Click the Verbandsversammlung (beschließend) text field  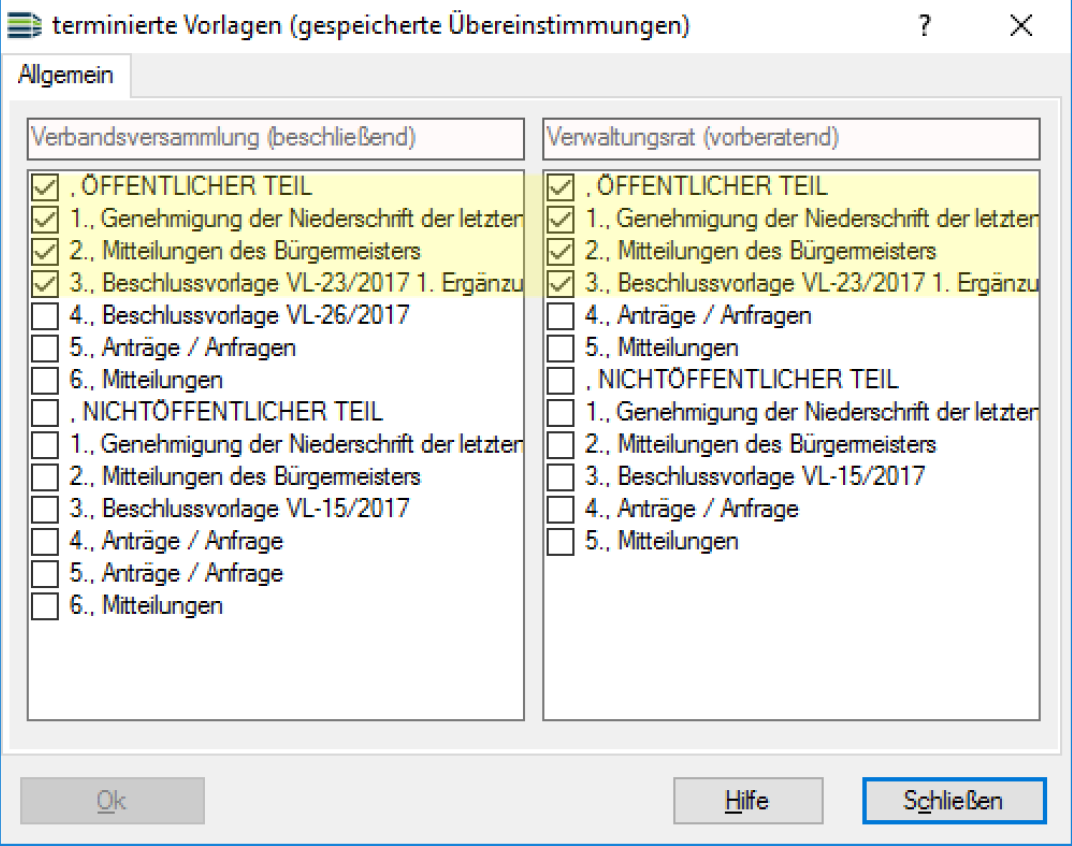[275, 138]
